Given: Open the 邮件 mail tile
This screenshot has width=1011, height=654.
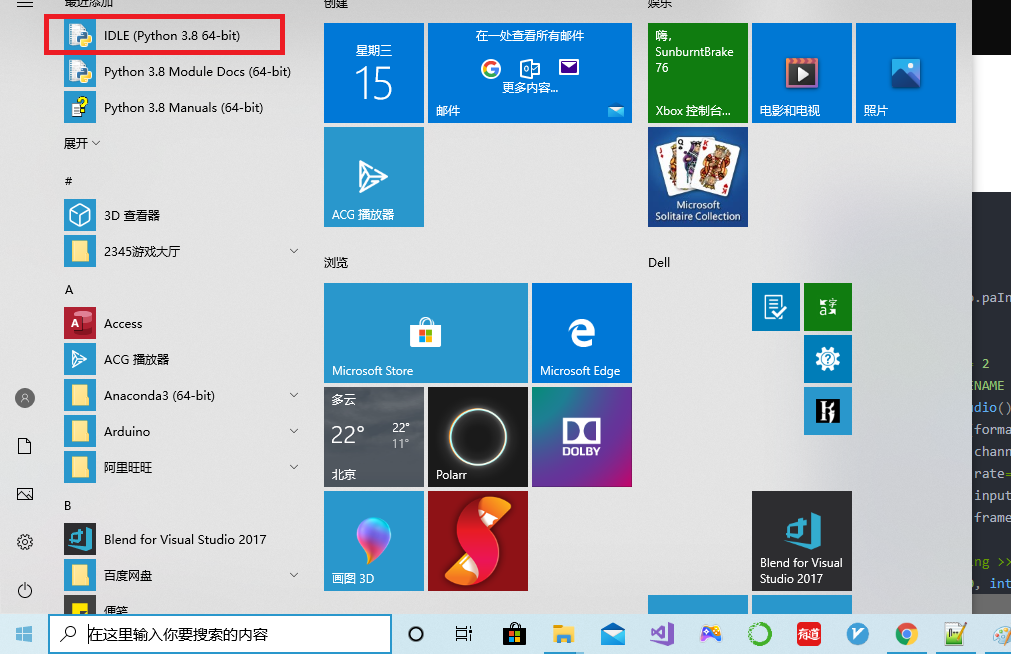Looking at the screenshot, I should [530, 73].
